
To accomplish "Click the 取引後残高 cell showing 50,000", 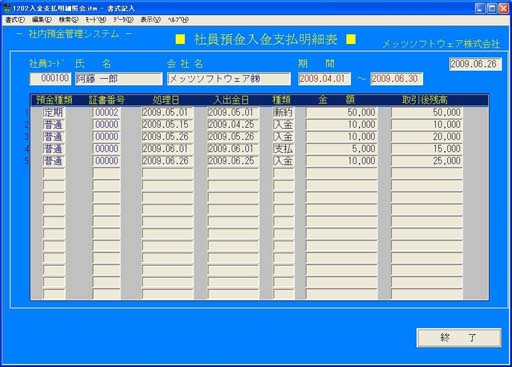I will coord(427,112).
